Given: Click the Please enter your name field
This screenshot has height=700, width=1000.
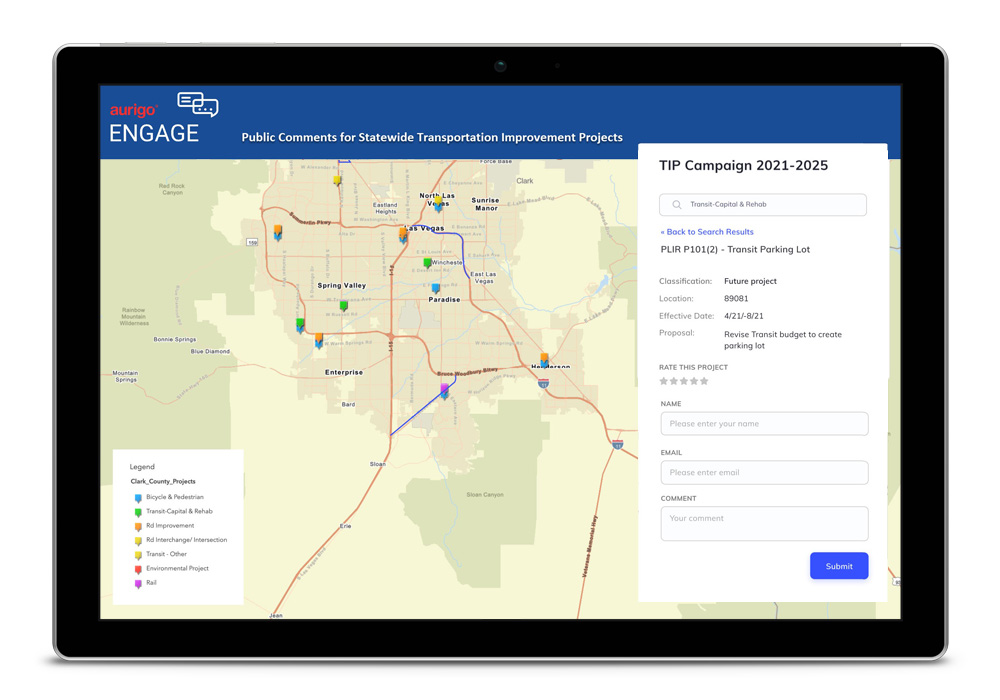Looking at the screenshot, I should (x=764, y=423).
